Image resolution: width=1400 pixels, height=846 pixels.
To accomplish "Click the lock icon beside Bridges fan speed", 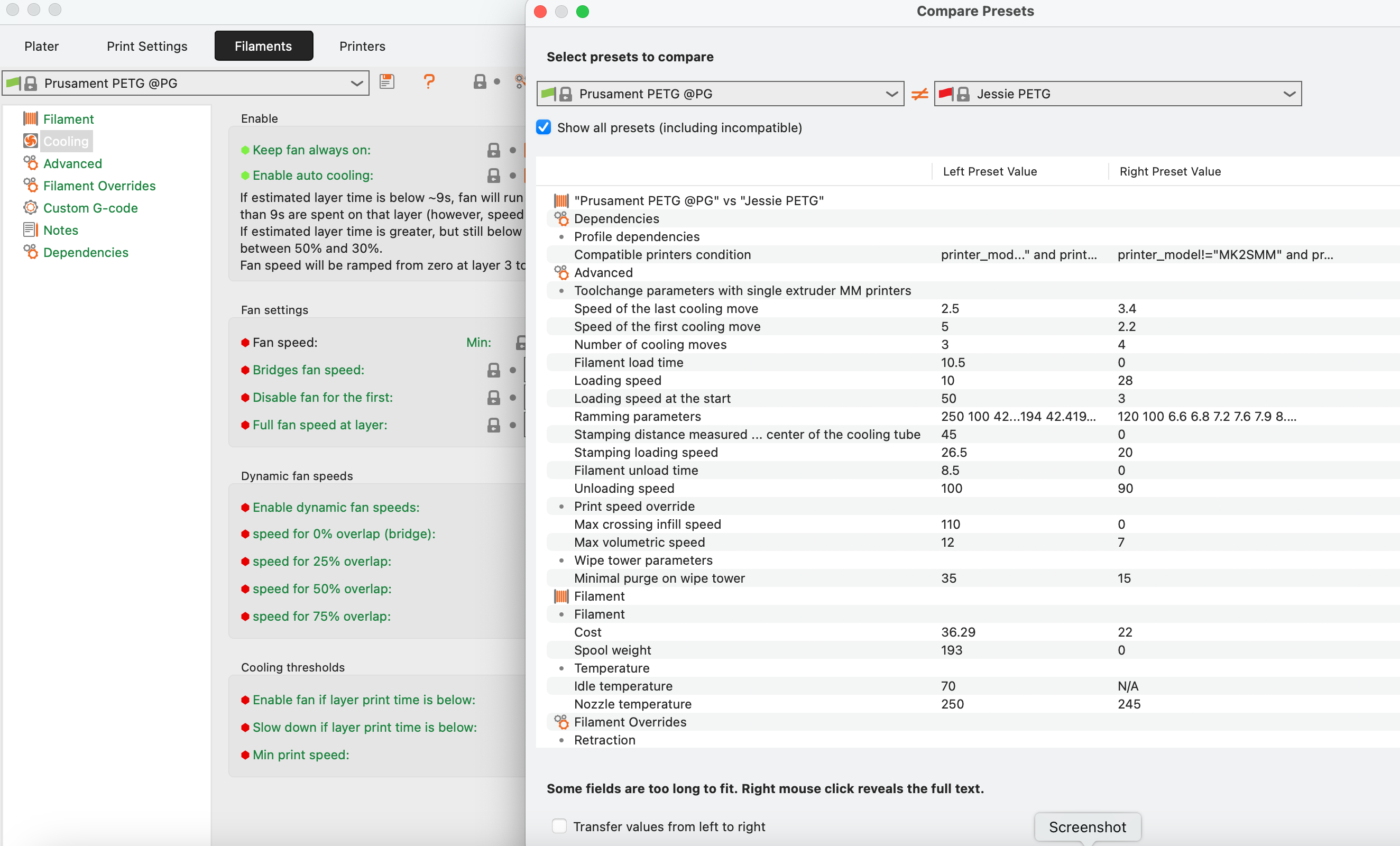I will click(494, 371).
